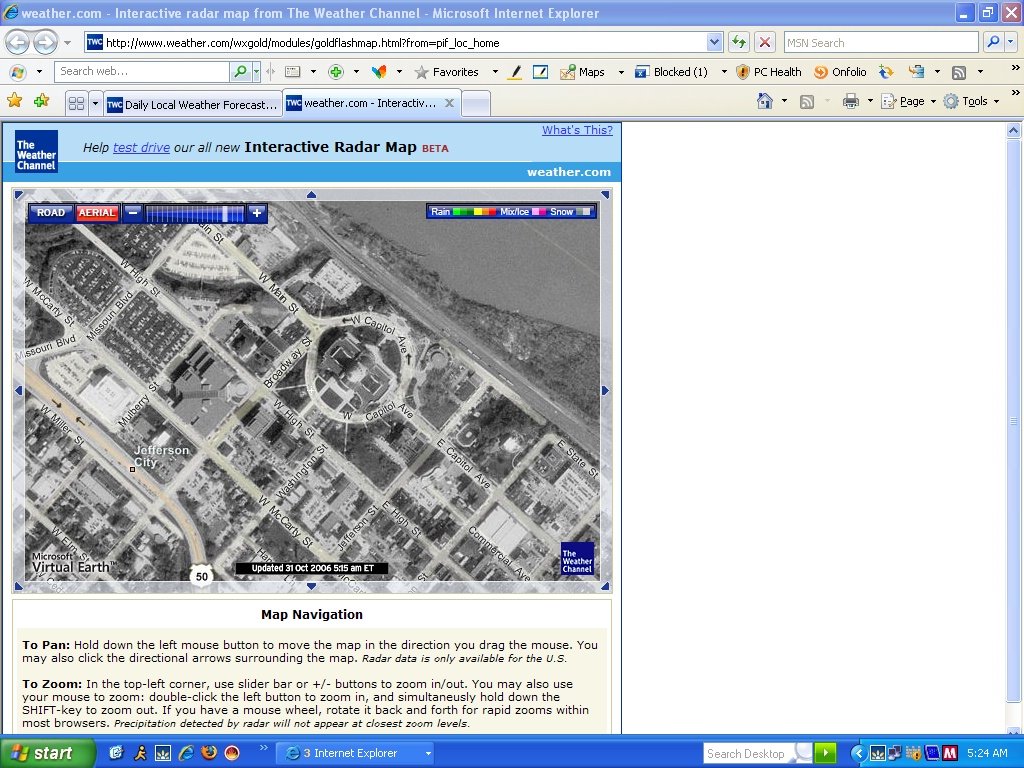
Task: Switch map to ROAD view
Action: click(x=51, y=213)
